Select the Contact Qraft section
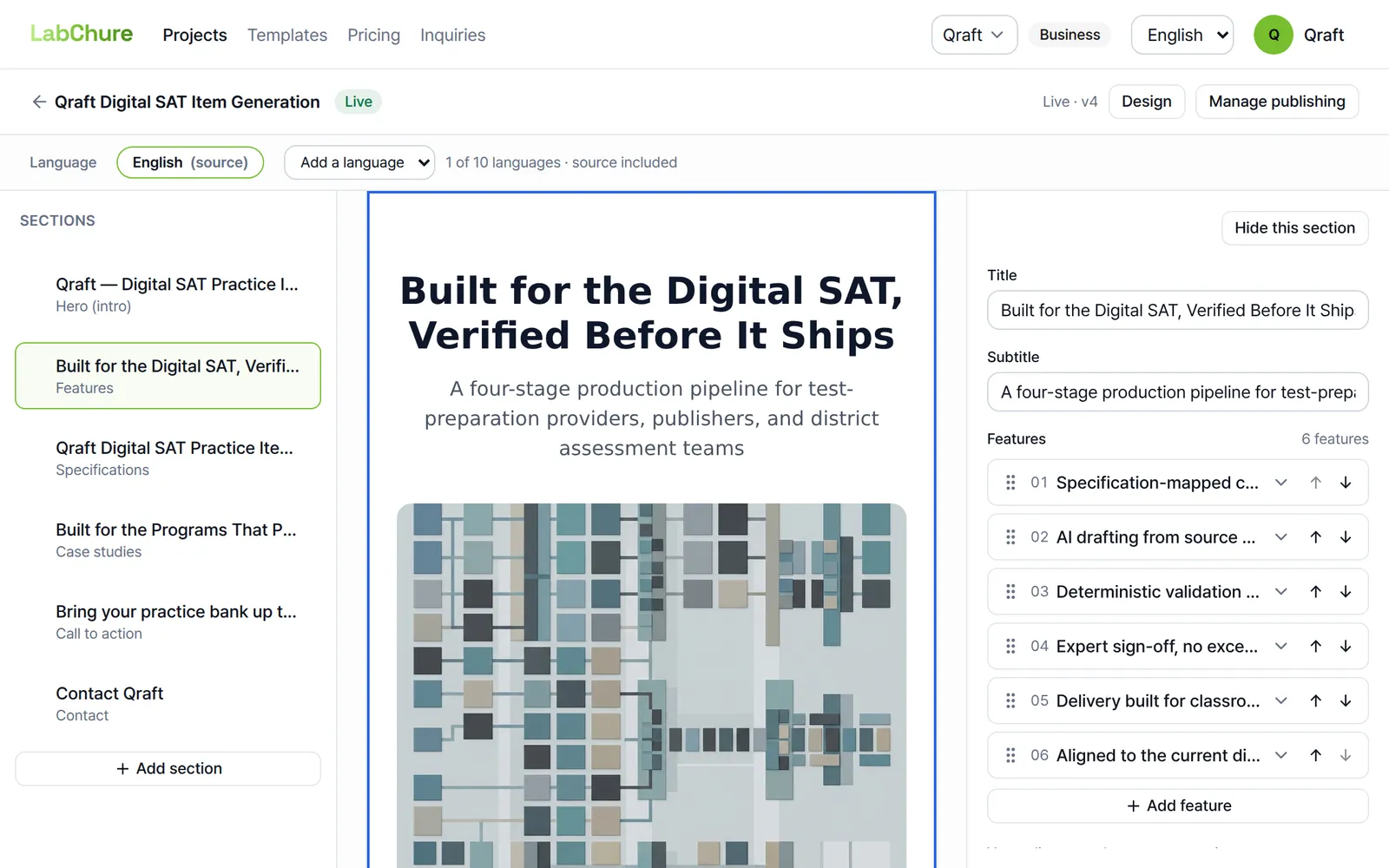1389x868 pixels. 168,704
